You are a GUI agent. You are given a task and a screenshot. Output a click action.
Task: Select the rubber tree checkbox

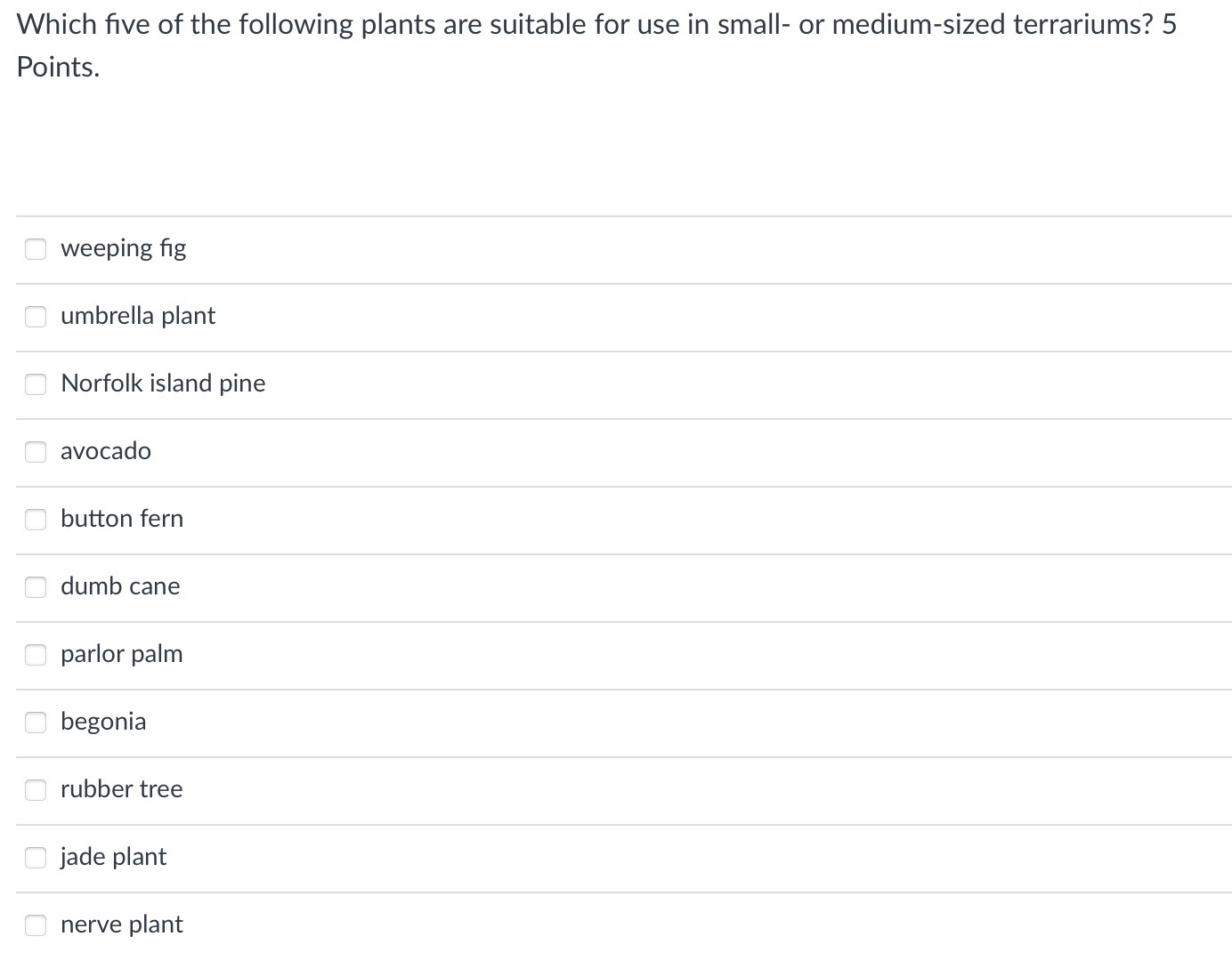click(x=36, y=789)
